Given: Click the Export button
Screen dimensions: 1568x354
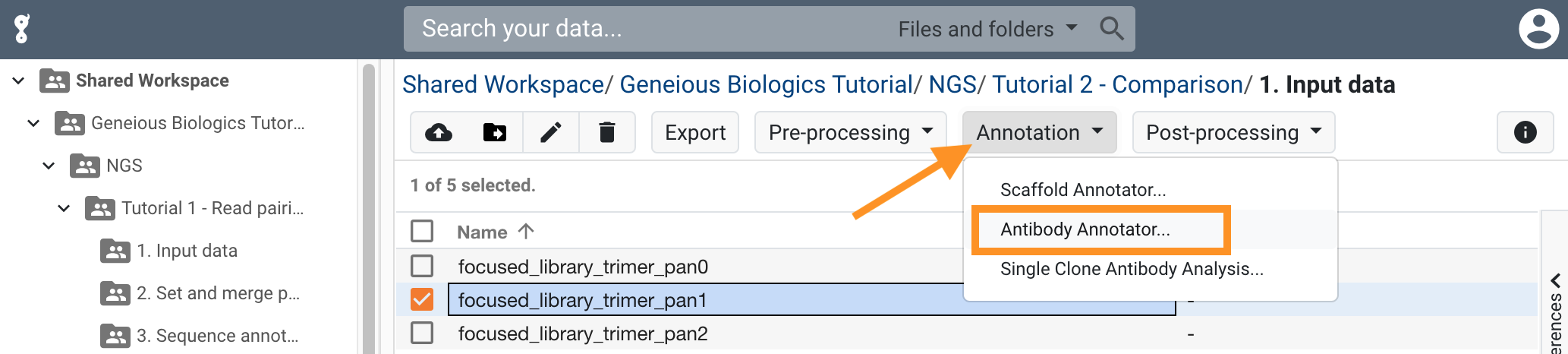Looking at the screenshot, I should tap(695, 132).
